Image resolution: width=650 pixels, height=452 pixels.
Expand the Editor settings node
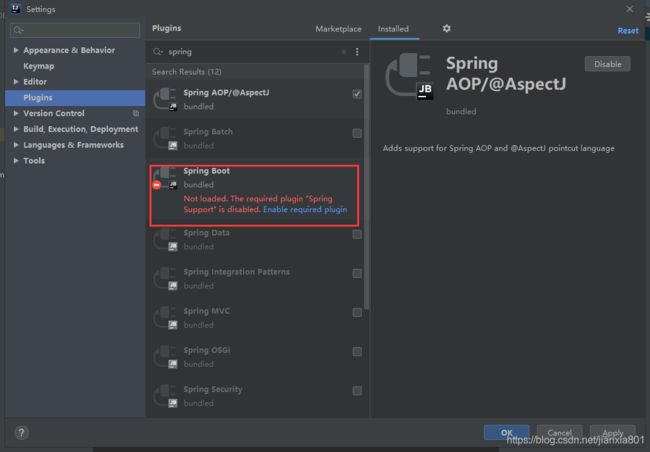pos(16,82)
